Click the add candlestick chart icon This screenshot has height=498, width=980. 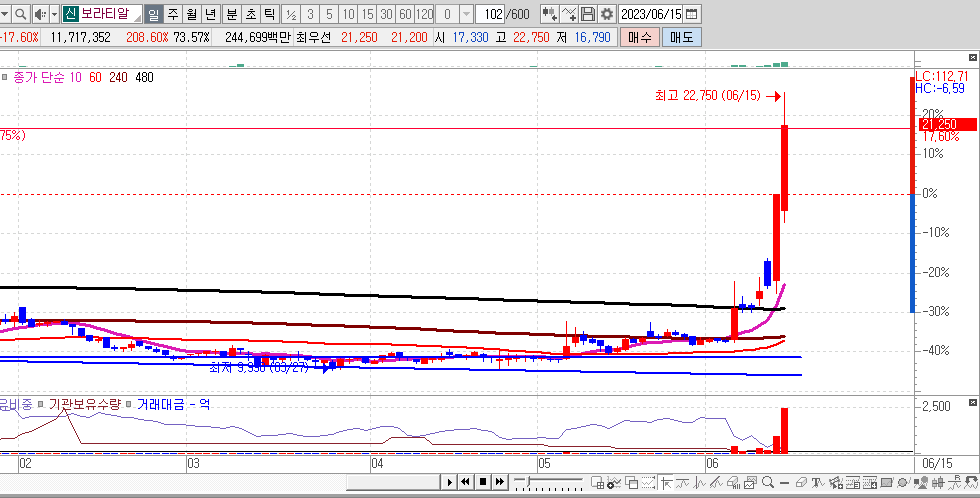point(550,14)
